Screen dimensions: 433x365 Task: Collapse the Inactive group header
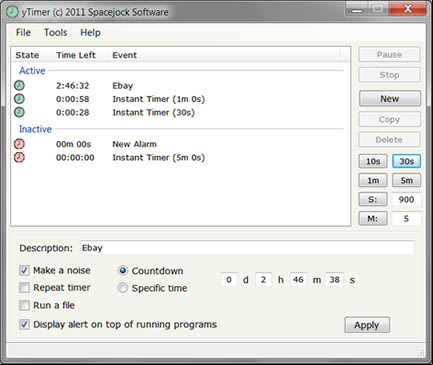click(x=35, y=129)
